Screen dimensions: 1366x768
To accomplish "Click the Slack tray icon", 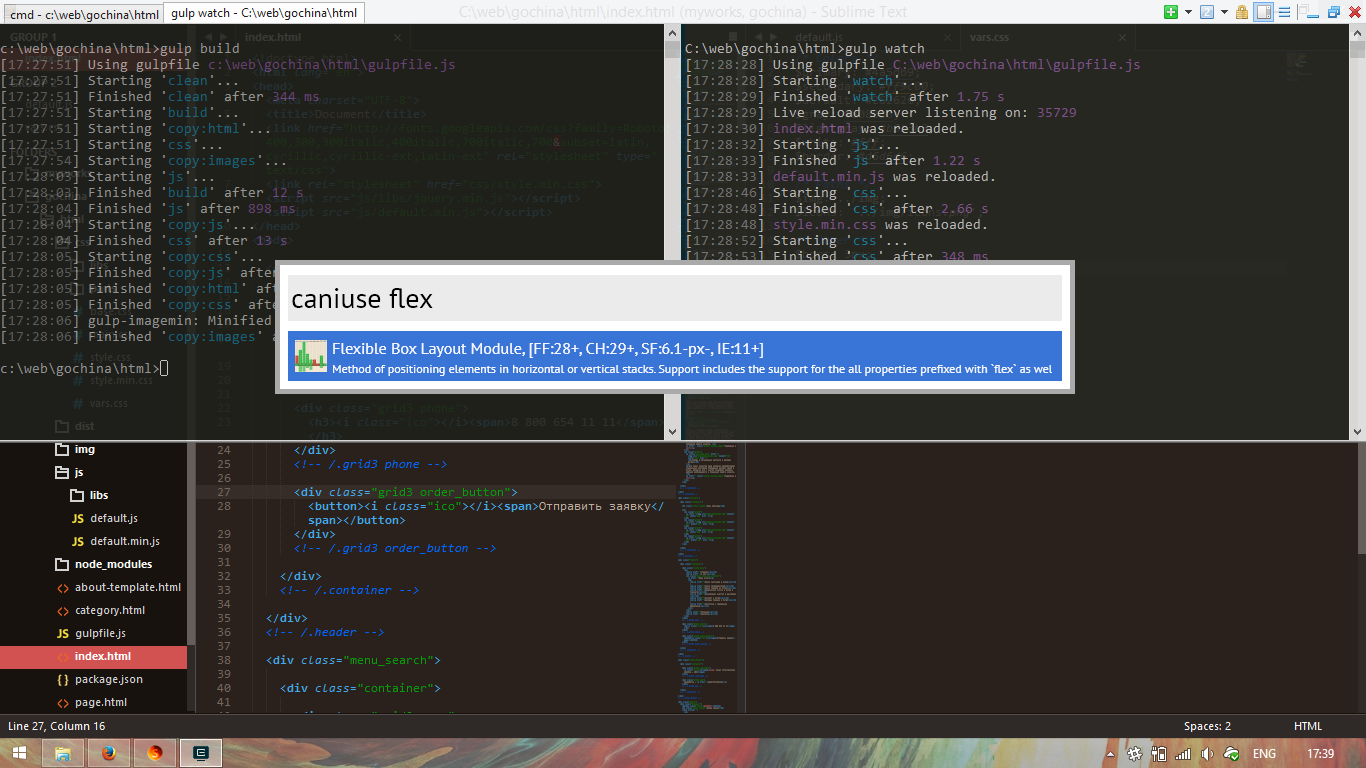I will click(1135, 753).
